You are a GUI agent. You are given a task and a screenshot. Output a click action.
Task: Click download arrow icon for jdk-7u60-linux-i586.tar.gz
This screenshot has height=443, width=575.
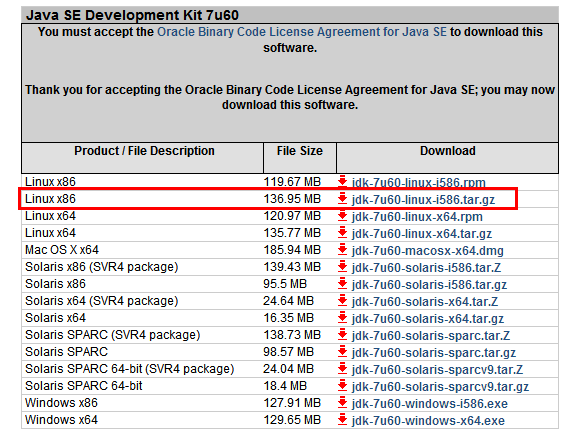(343, 198)
